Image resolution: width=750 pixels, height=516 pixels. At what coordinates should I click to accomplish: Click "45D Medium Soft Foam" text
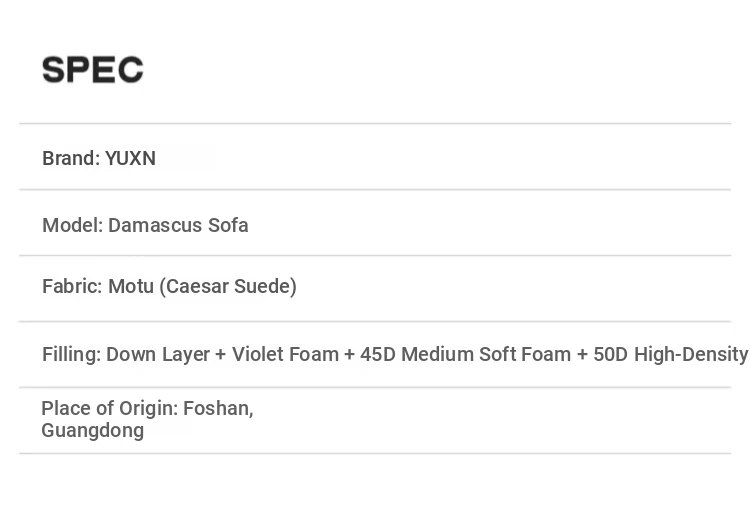466,354
